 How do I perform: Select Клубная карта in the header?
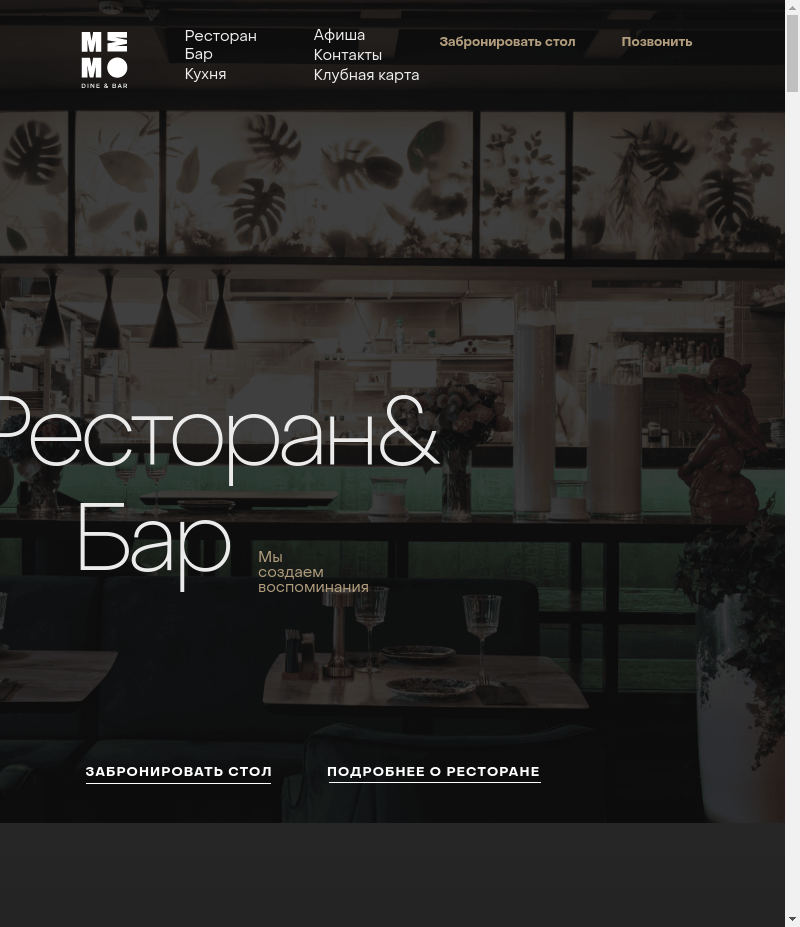366,75
